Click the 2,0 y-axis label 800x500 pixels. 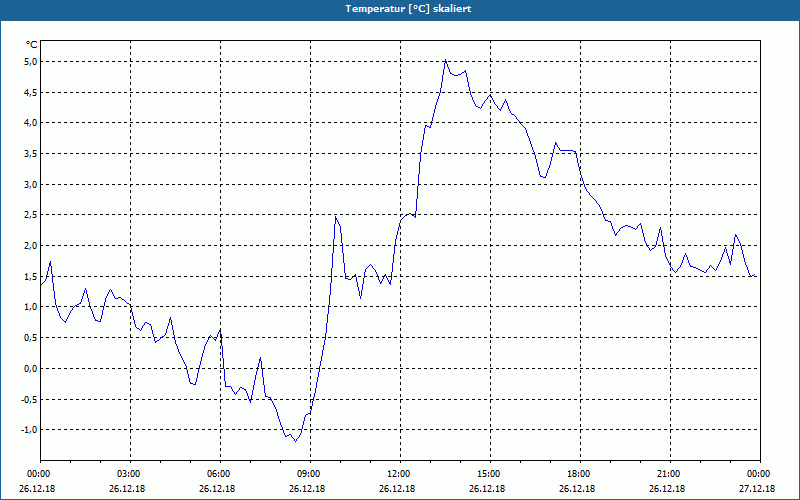click(31, 245)
